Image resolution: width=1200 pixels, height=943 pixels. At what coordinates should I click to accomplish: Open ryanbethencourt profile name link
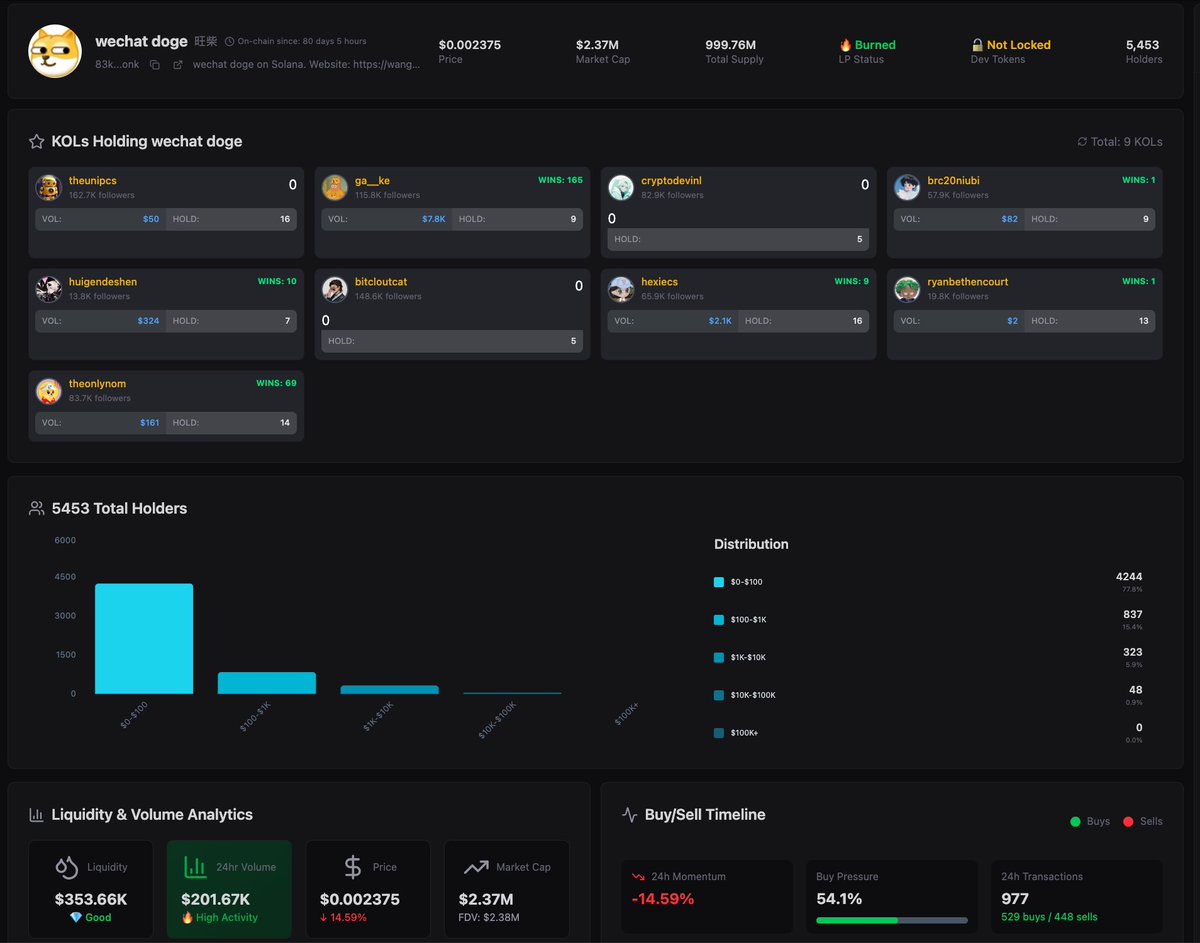coord(967,282)
